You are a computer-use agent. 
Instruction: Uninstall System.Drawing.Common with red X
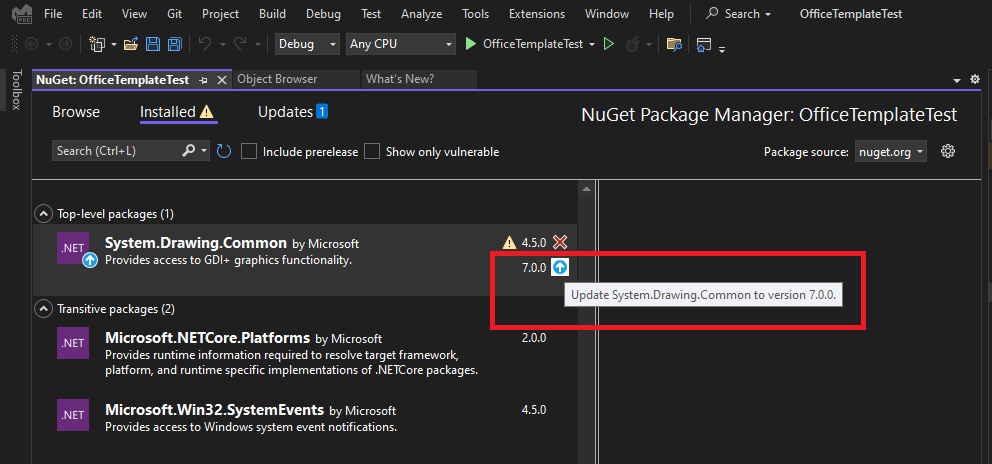coord(559,242)
